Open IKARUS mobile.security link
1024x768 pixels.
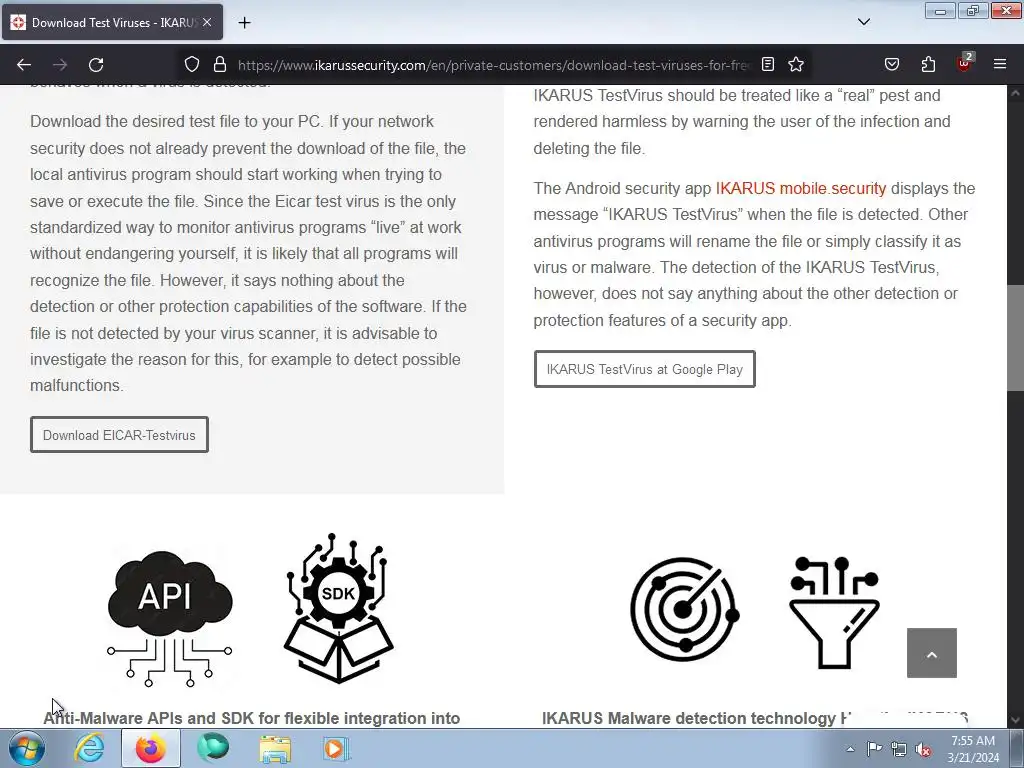click(801, 188)
